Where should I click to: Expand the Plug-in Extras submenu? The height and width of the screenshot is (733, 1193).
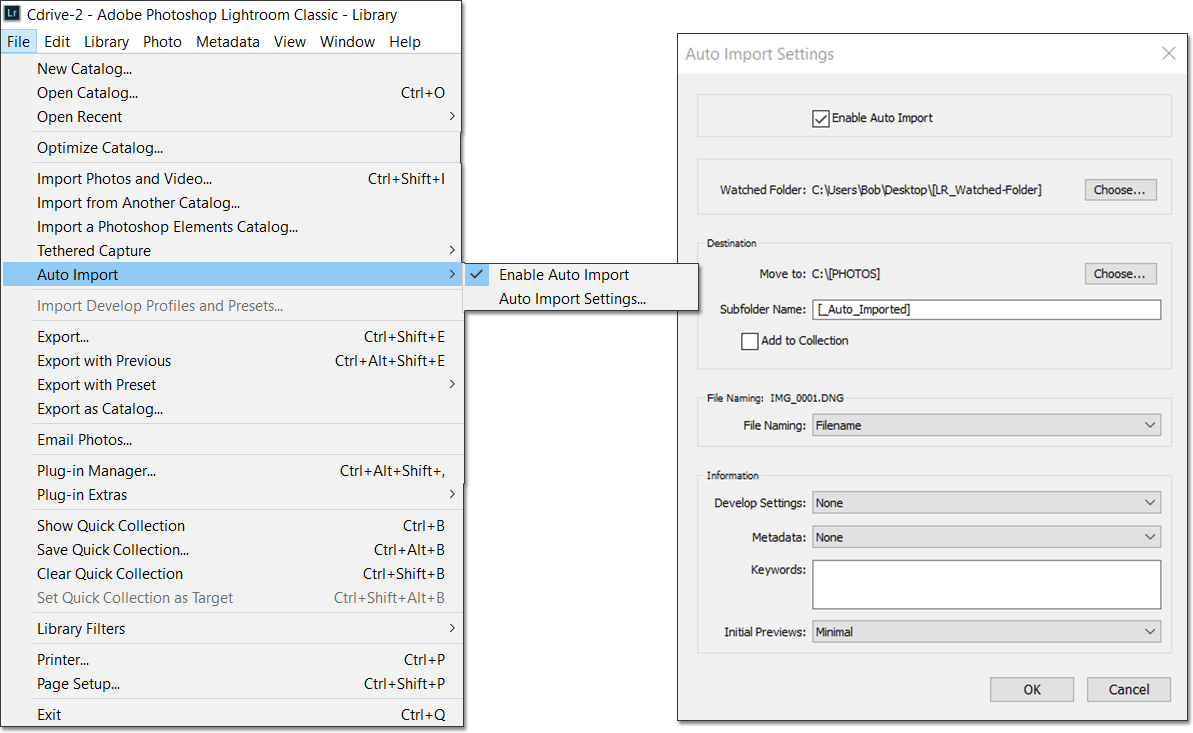point(232,495)
